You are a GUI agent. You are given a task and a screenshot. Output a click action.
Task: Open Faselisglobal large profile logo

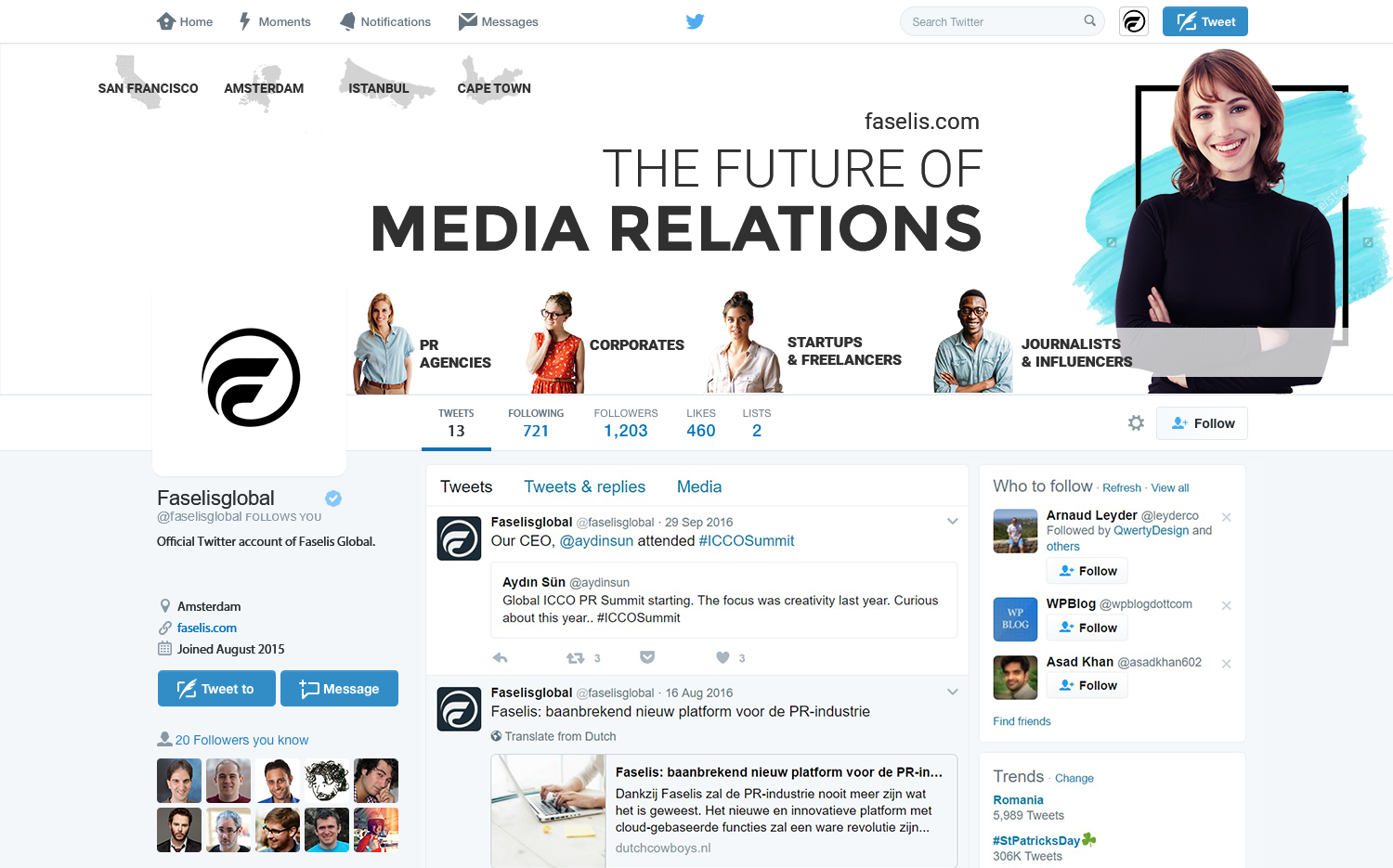pyautogui.click(x=251, y=378)
